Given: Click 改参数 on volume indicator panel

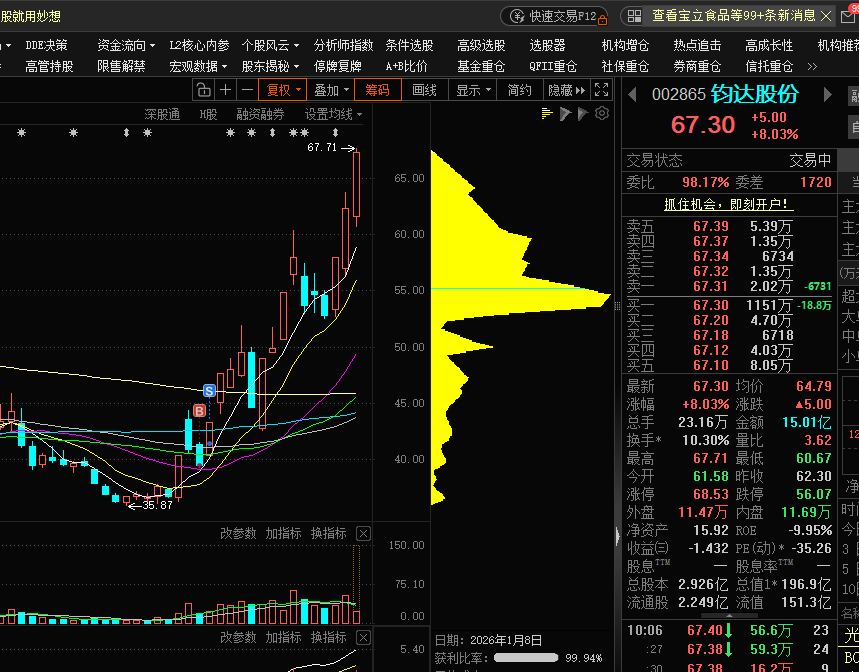Looking at the screenshot, I should [238, 533].
